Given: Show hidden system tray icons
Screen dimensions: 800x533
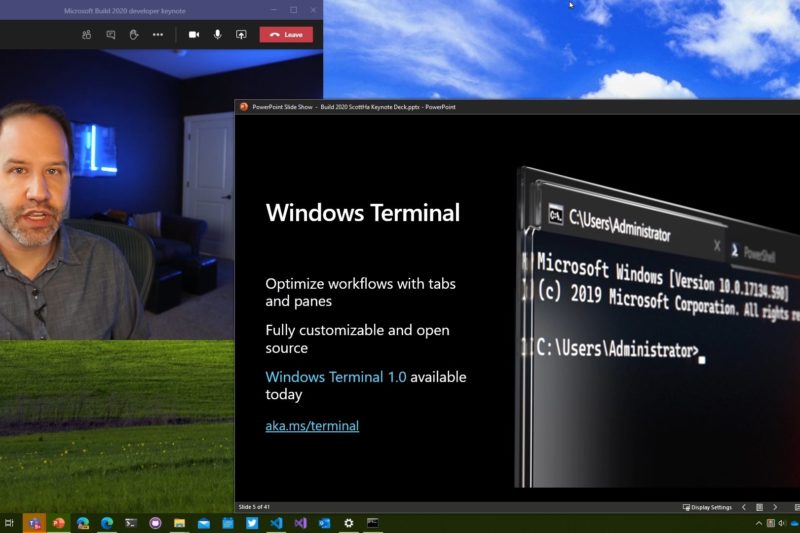Looking at the screenshot, I should tap(759, 523).
